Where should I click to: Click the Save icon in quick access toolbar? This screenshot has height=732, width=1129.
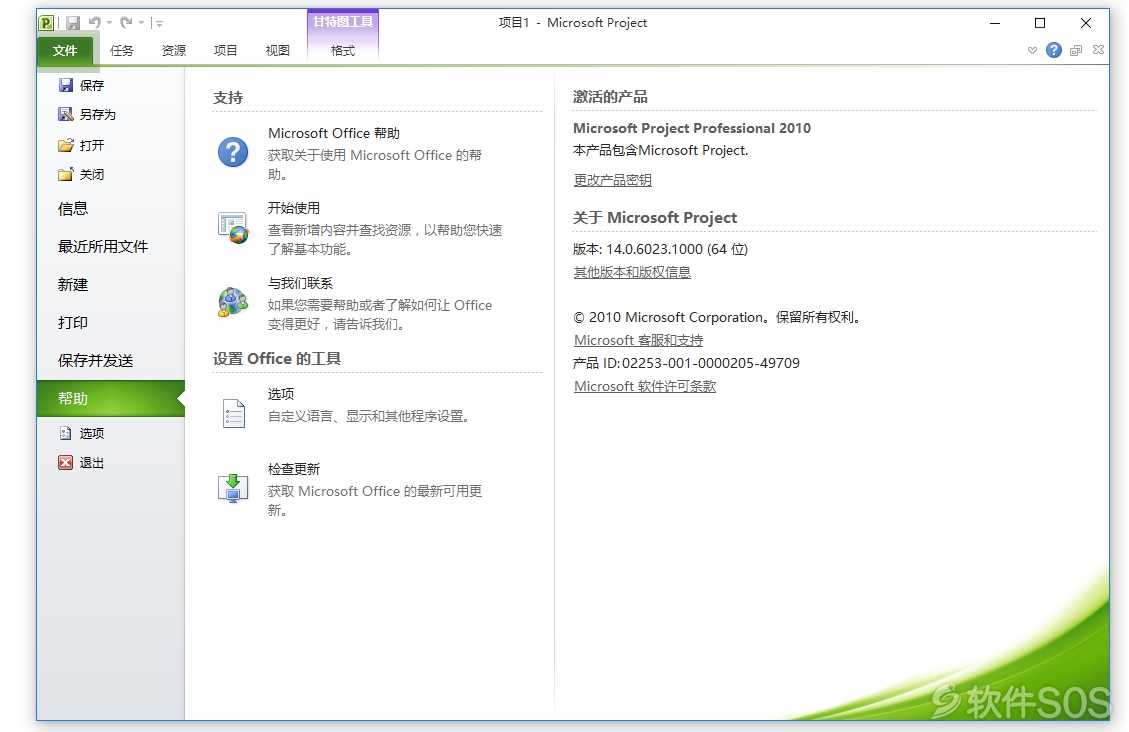pyautogui.click(x=73, y=23)
